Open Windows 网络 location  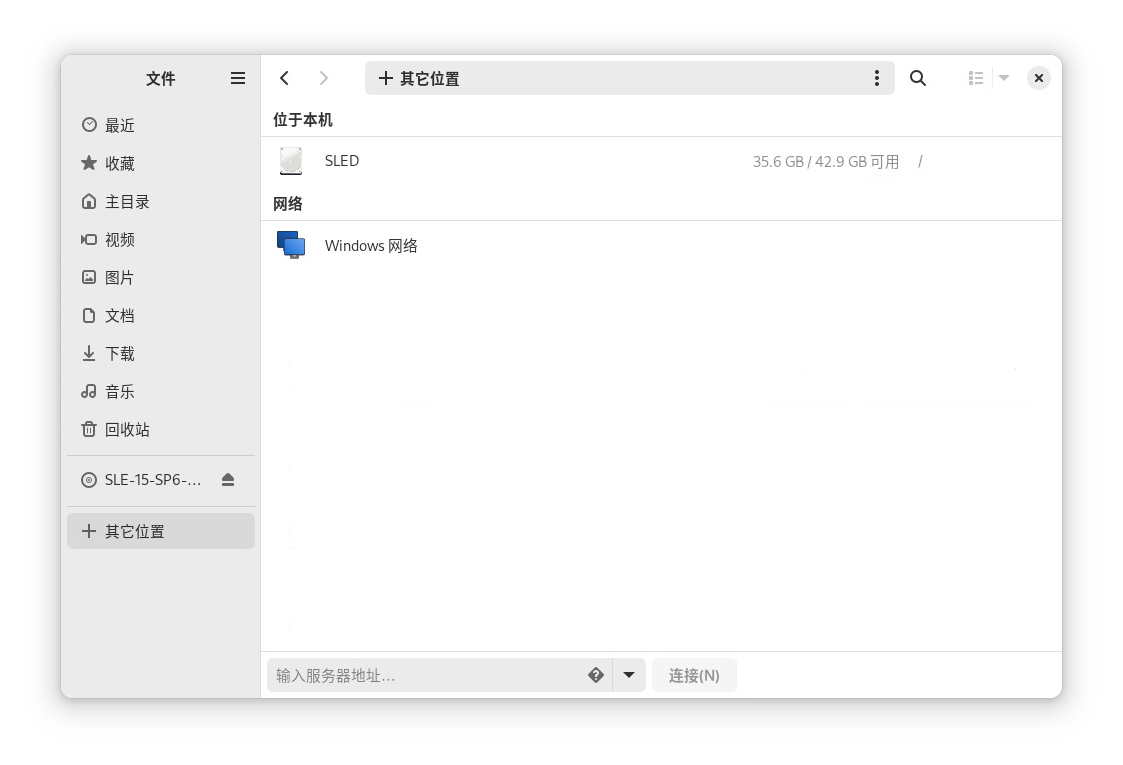pyautogui.click(x=370, y=246)
